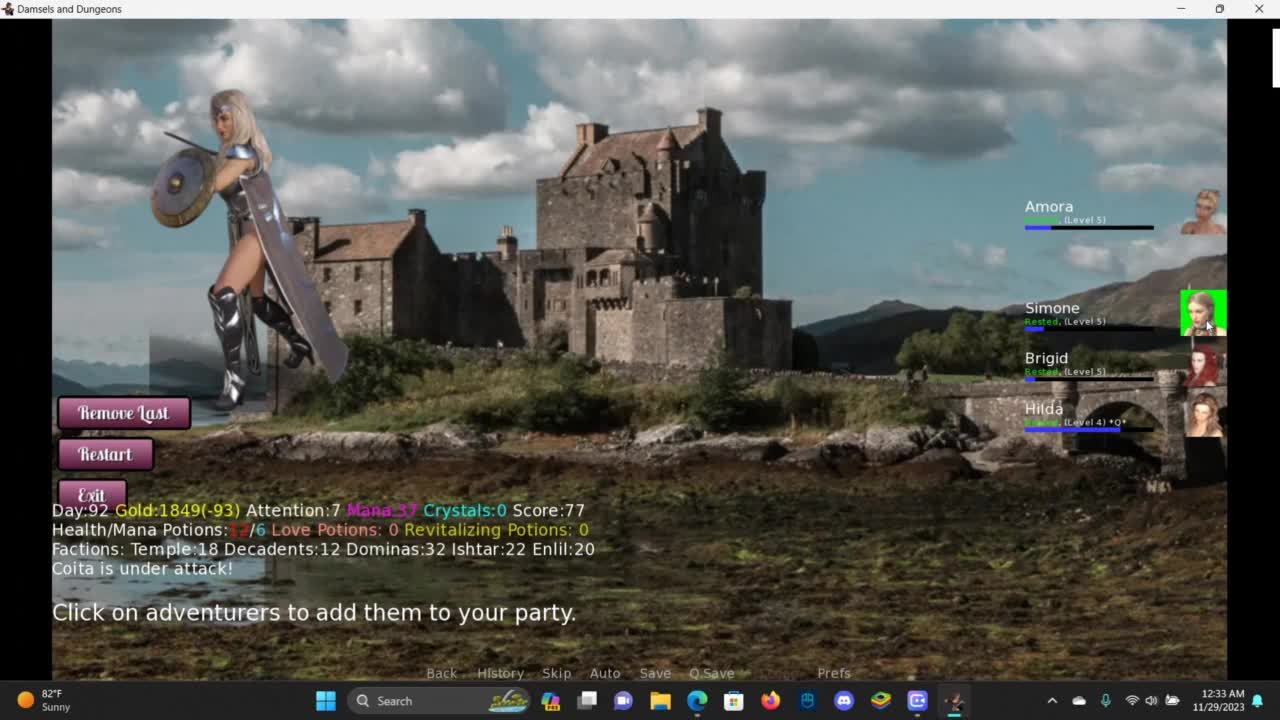This screenshot has height=720, width=1280.
Task: Click Q.Save to quick save
Action: tap(711, 673)
